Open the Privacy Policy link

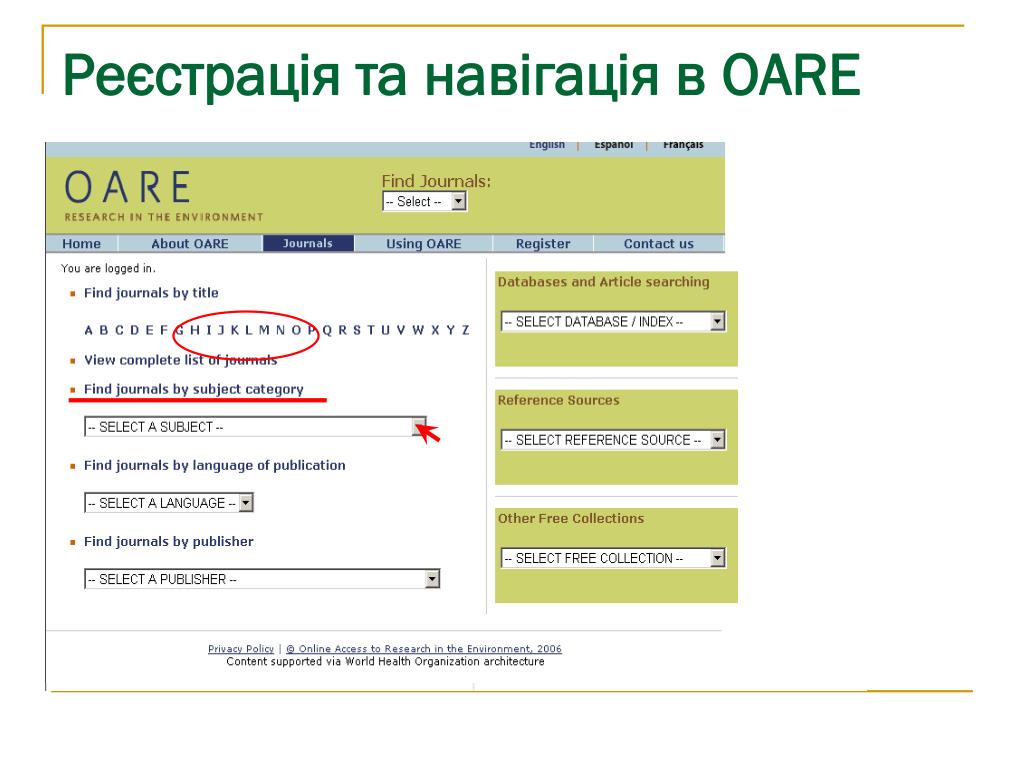coord(240,648)
